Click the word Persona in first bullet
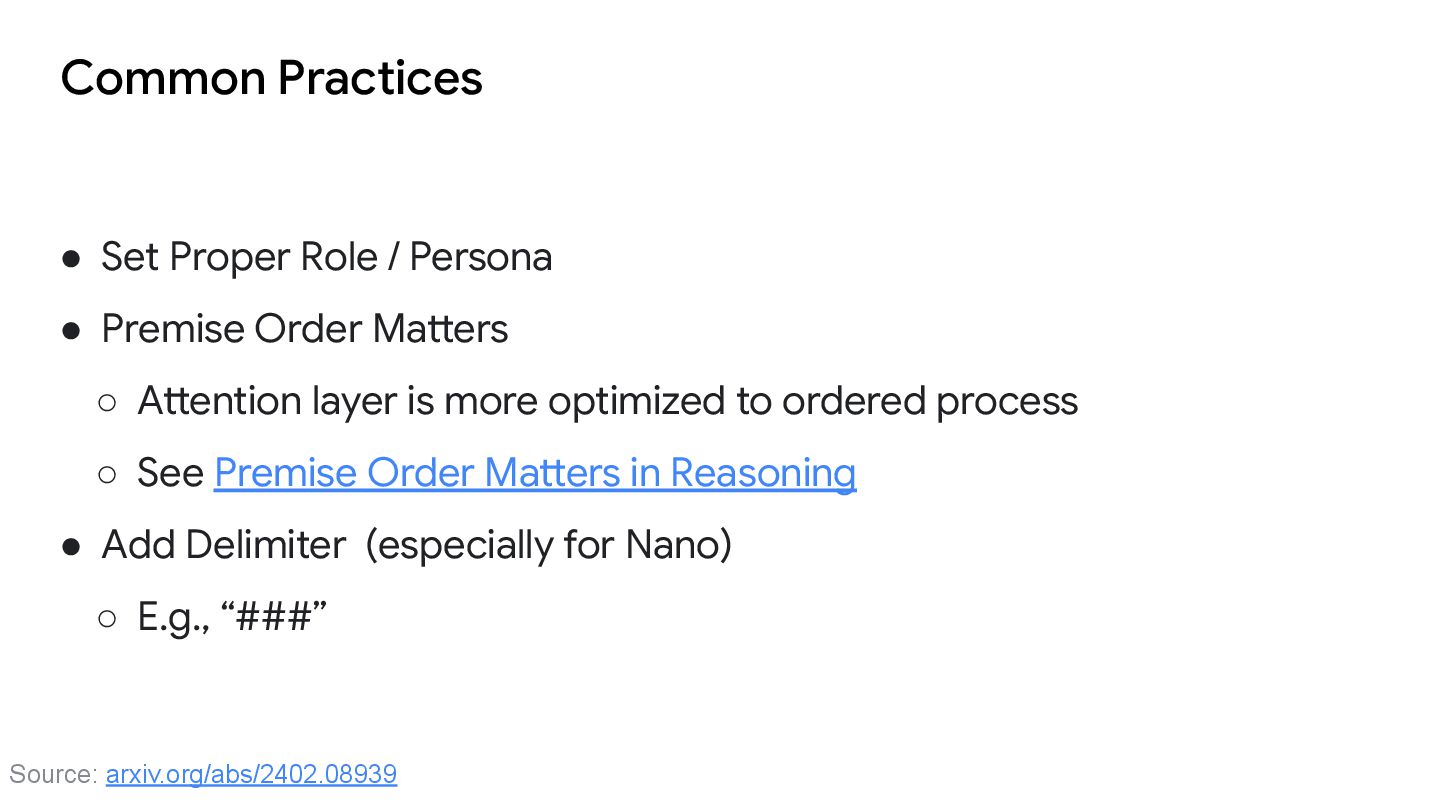1440x810 pixels. point(480,257)
